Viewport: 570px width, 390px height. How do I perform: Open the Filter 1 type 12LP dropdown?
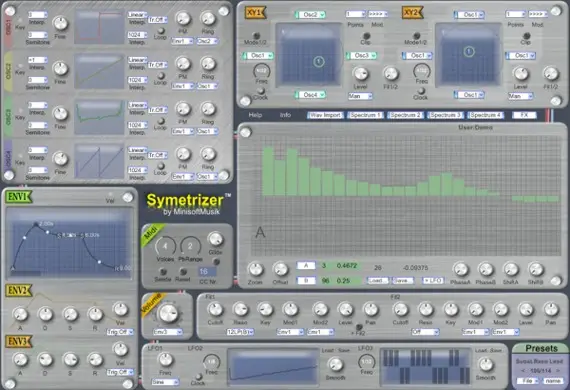240,332
